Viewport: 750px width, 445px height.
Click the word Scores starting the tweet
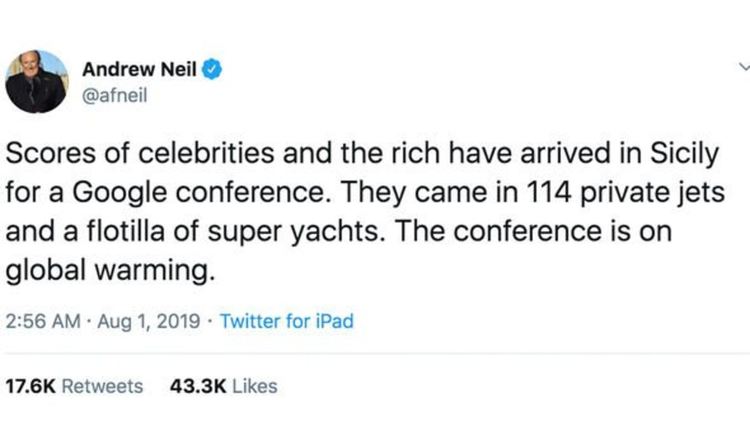click(x=38, y=156)
